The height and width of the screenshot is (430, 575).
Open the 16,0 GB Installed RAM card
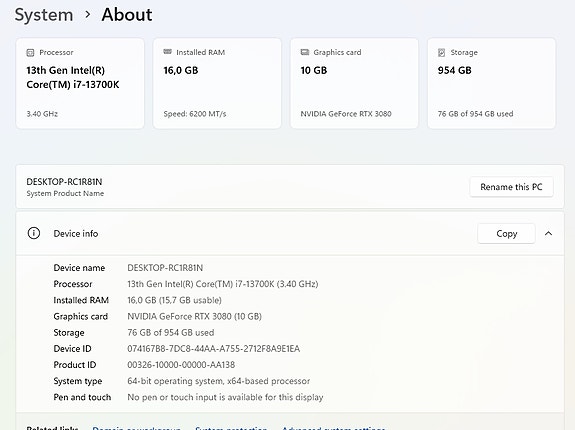pos(217,84)
